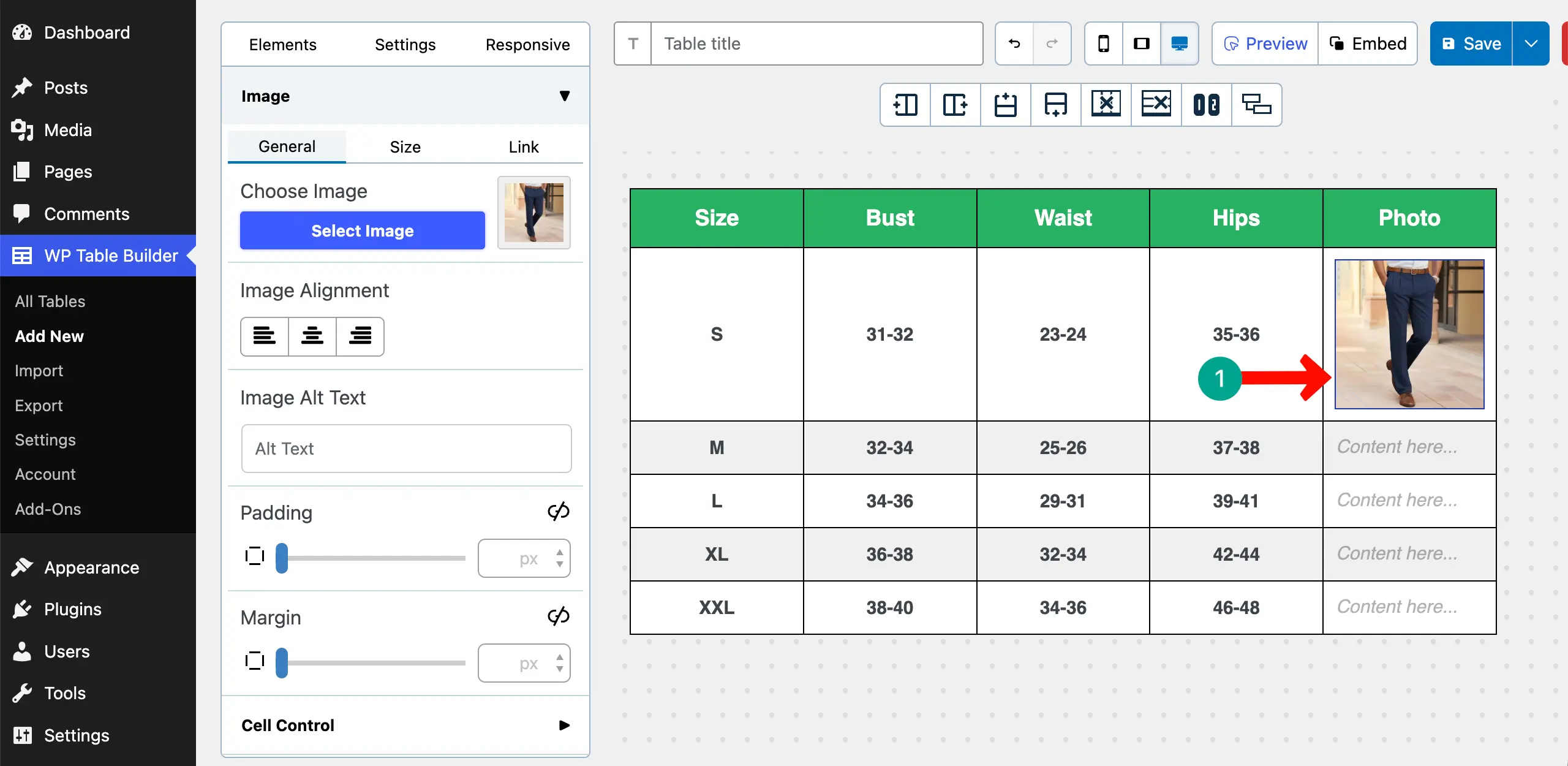Toggle the Padding link-values icon
The image size is (1568, 766).
[558, 511]
